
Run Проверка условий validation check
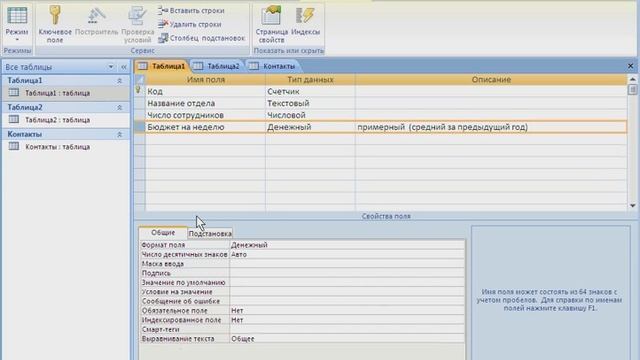point(138,24)
